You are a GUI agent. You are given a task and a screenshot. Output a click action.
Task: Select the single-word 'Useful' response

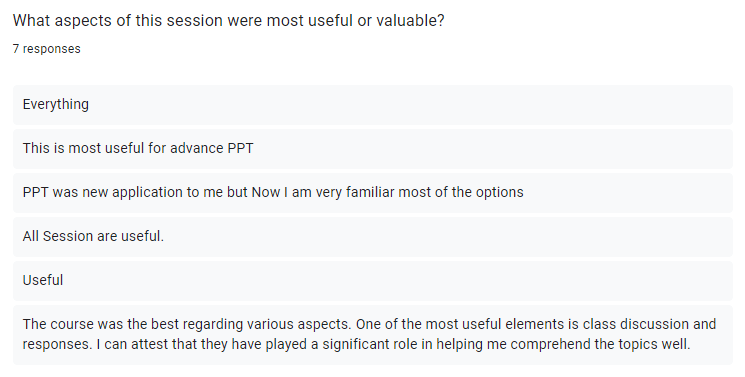(x=372, y=280)
